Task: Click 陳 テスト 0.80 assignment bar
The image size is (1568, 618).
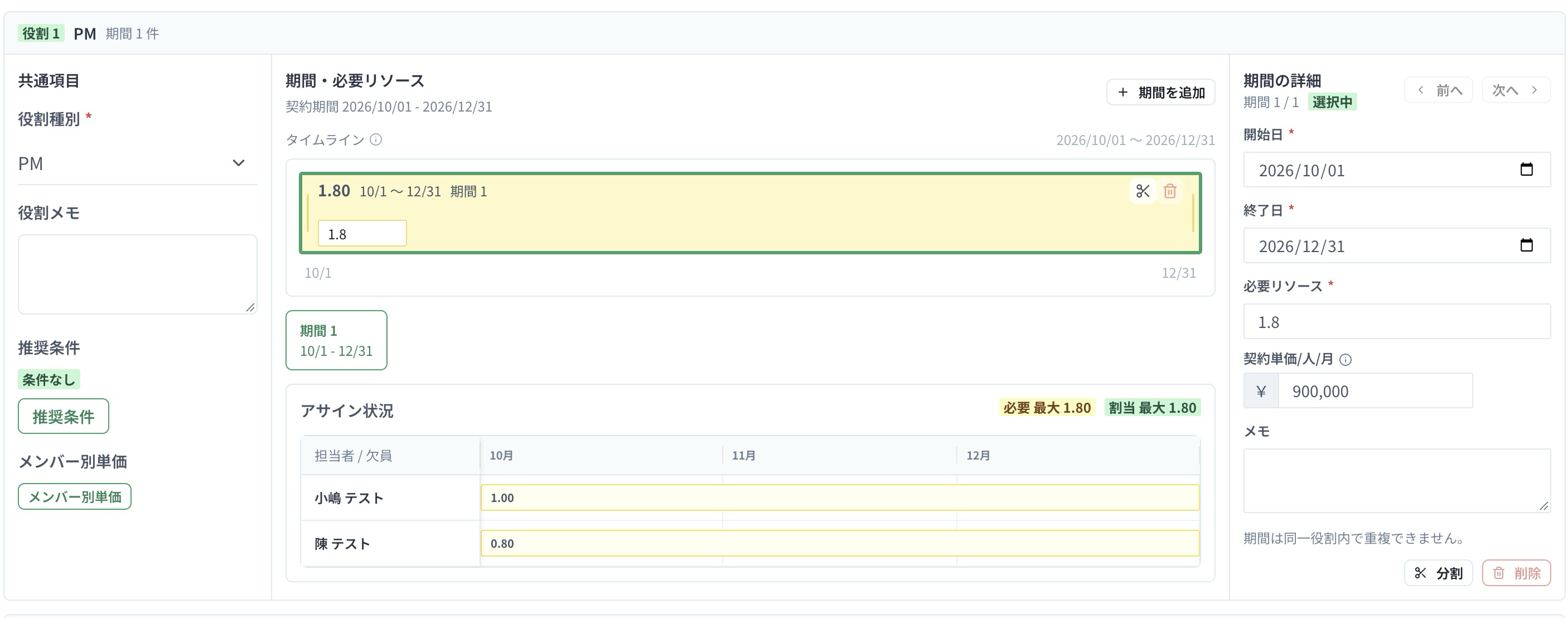Action: [840, 543]
